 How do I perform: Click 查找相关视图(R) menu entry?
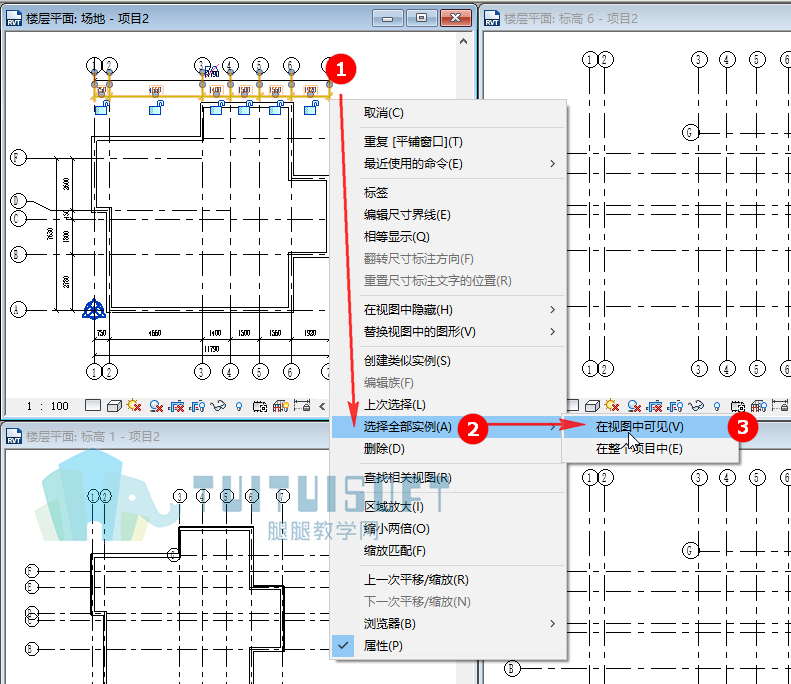tap(448, 478)
